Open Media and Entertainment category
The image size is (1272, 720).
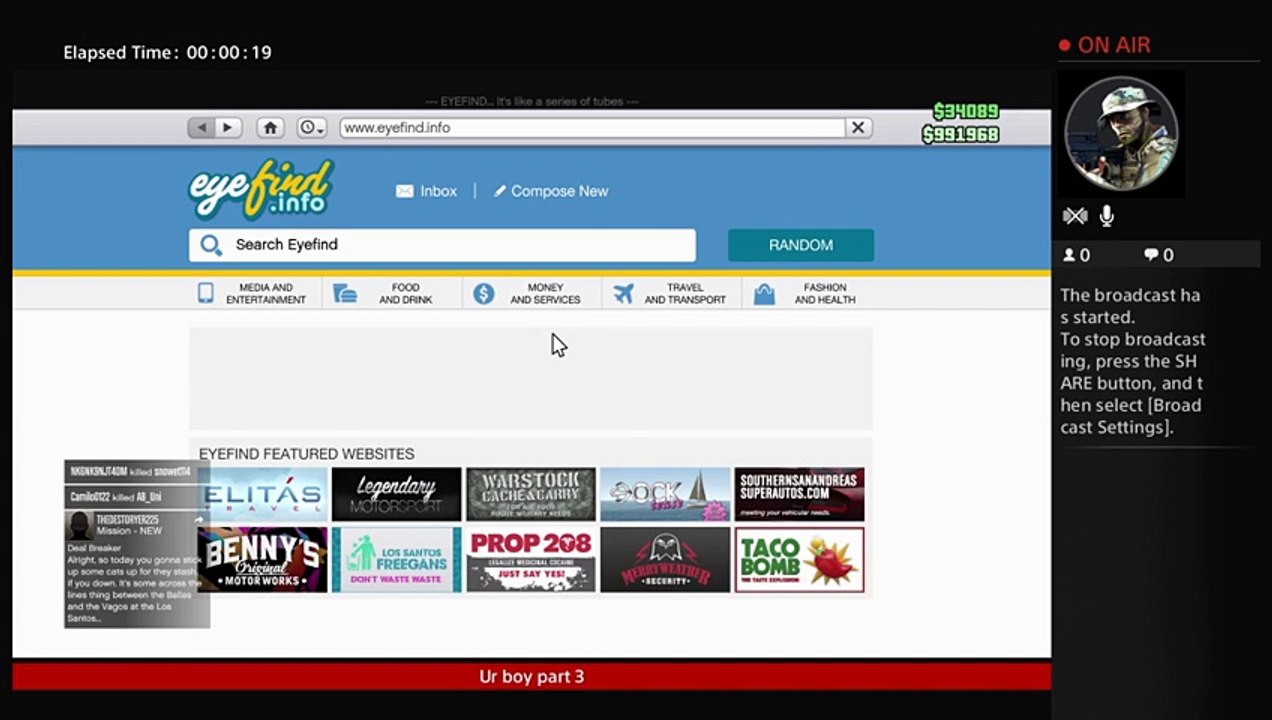point(252,294)
